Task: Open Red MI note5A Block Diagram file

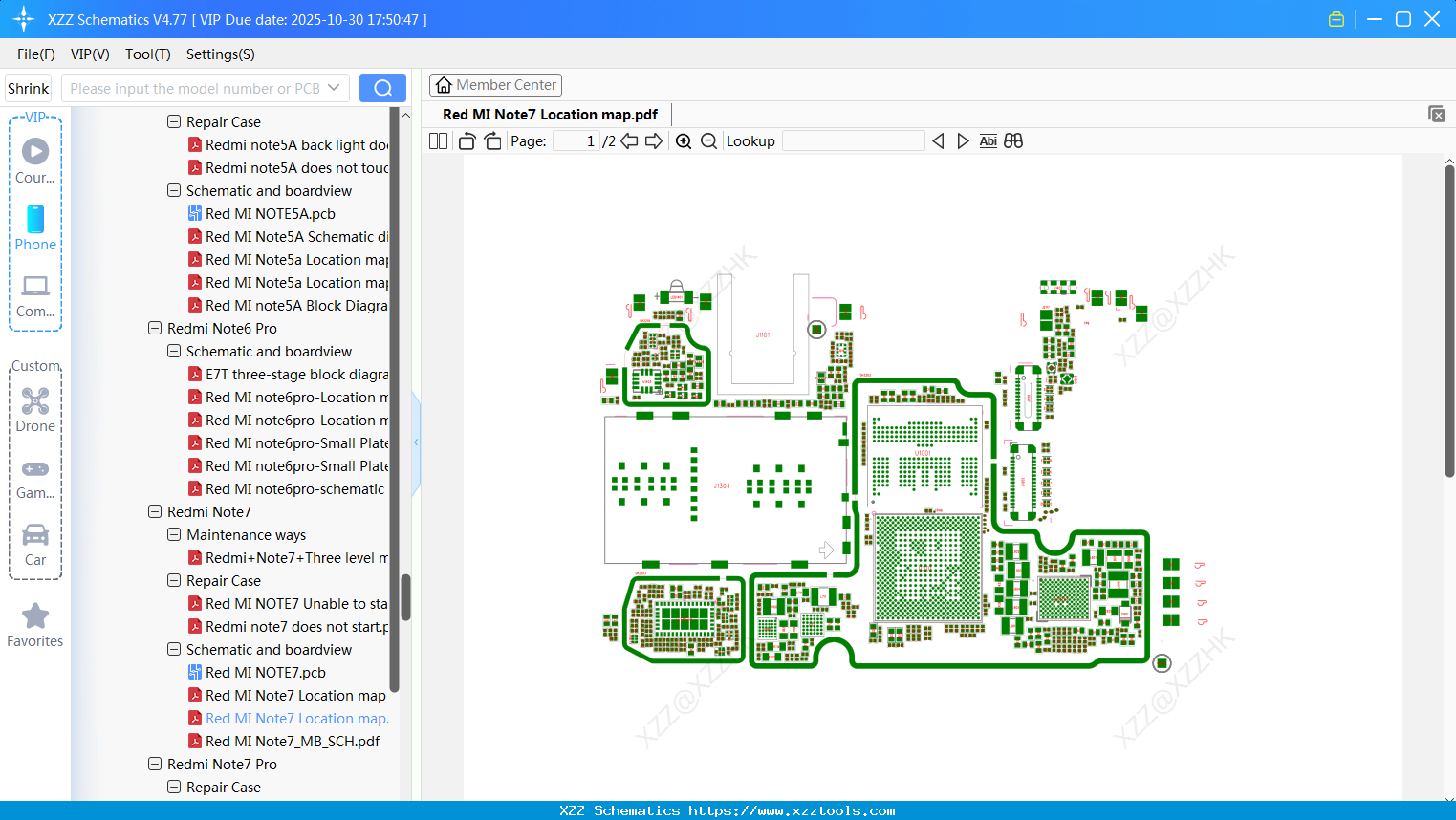Action: (x=296, y=305)
